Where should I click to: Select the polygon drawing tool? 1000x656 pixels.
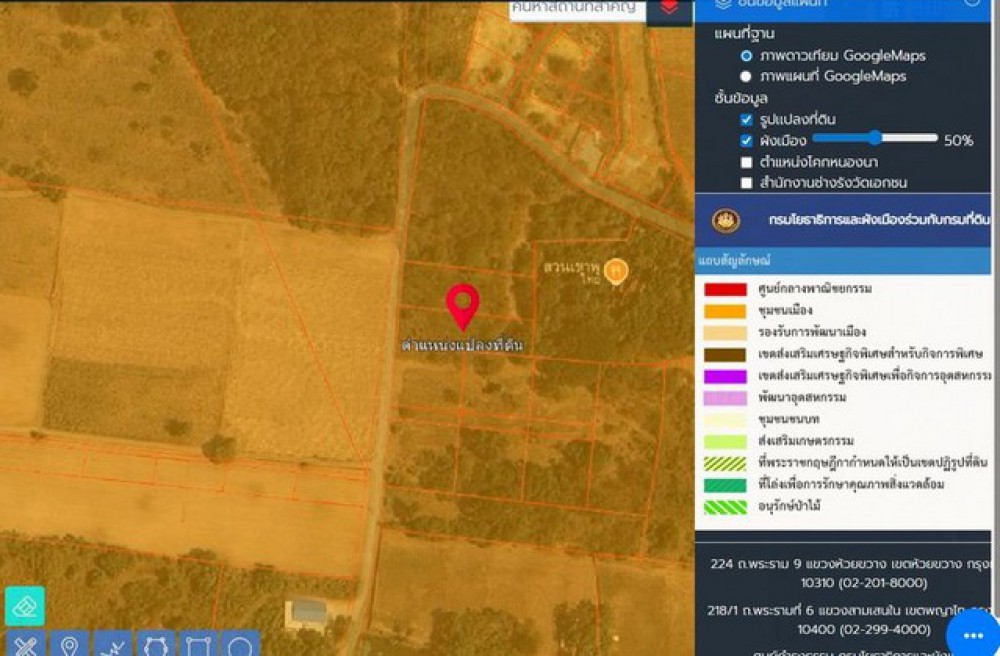[x=155, y=645]
